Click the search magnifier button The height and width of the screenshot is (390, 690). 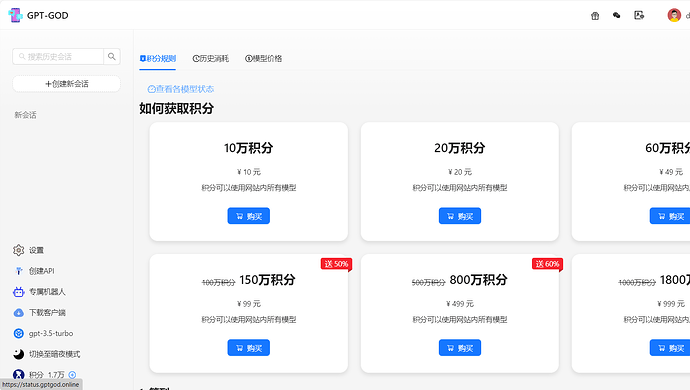112,56
